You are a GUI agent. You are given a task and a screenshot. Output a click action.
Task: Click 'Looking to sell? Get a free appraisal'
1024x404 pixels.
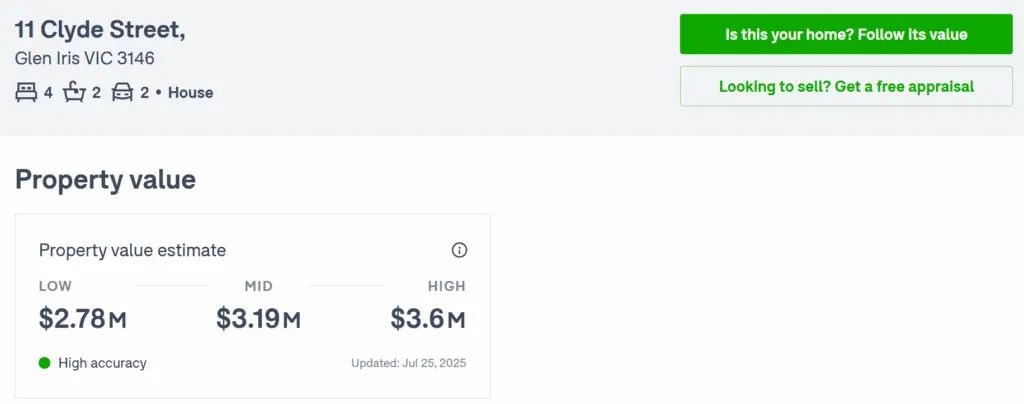pyautogui.click(x=846, y=86)
